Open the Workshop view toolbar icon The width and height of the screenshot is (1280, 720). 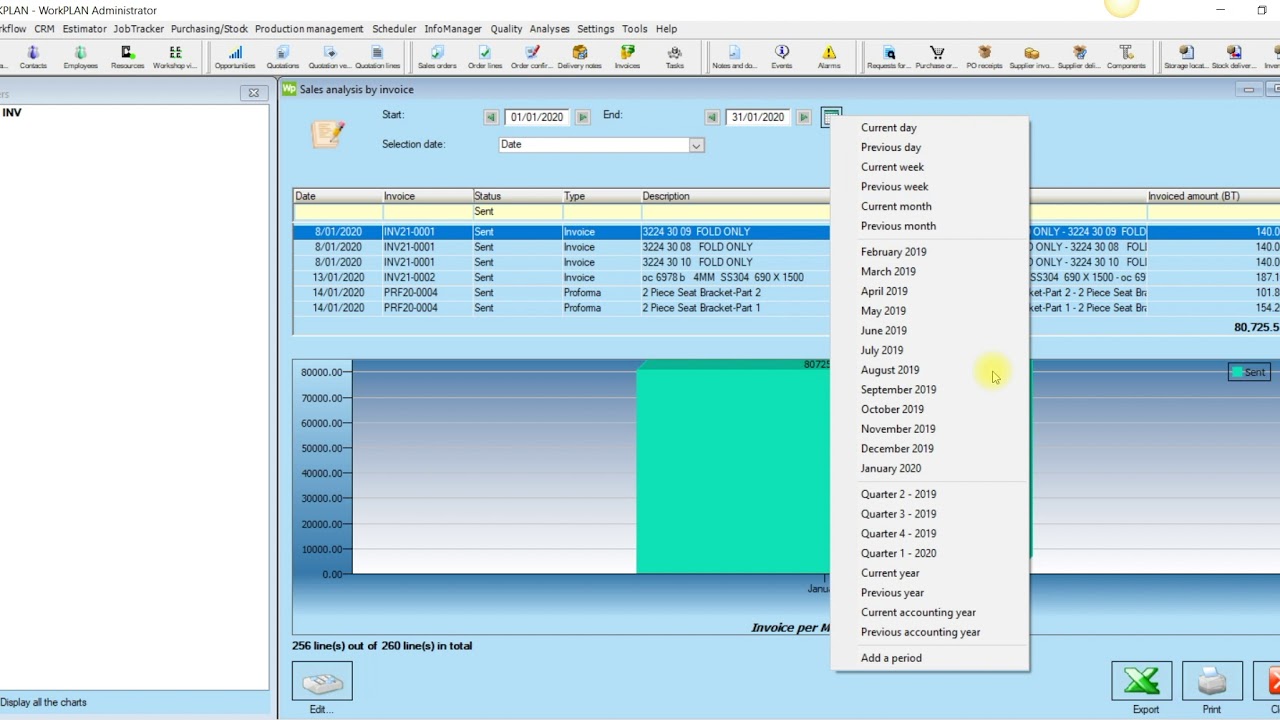pos(175,57)
